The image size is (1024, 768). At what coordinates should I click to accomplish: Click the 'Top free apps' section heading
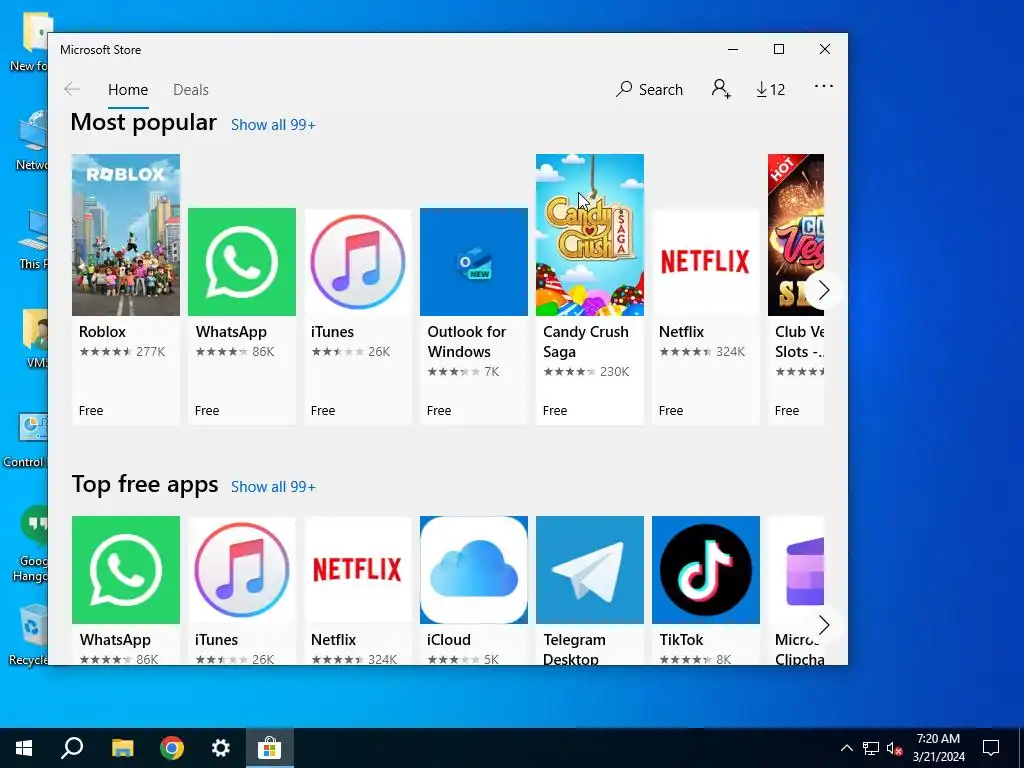[x=145, y=485]
